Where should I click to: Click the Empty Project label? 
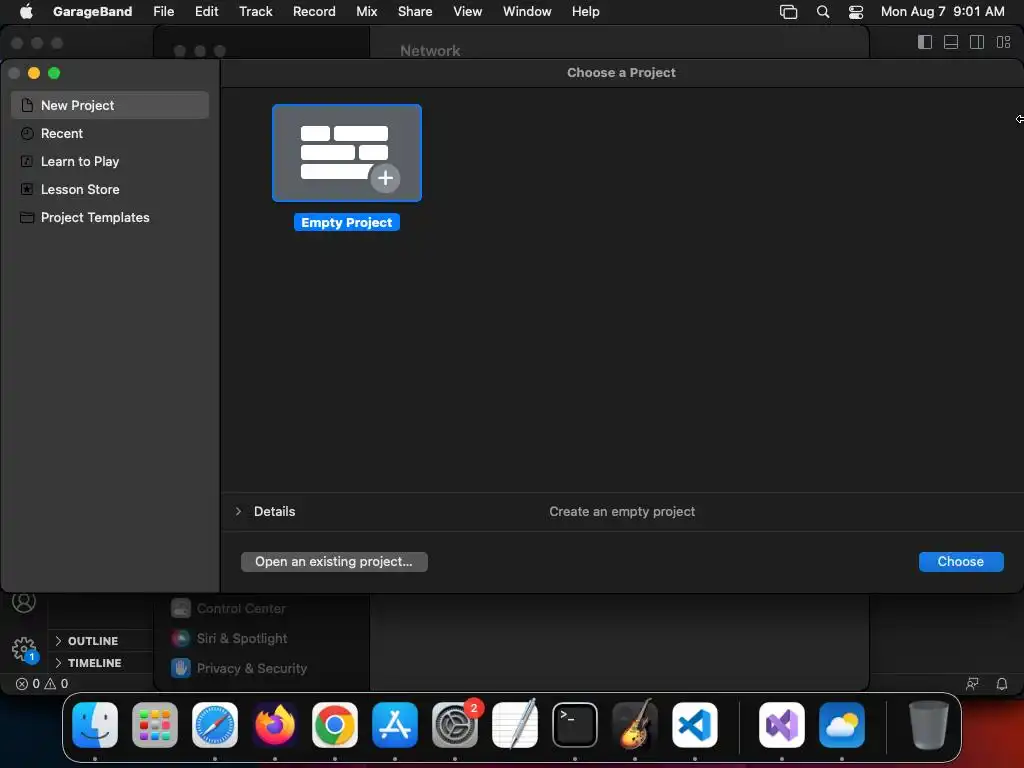coord(347,223)
